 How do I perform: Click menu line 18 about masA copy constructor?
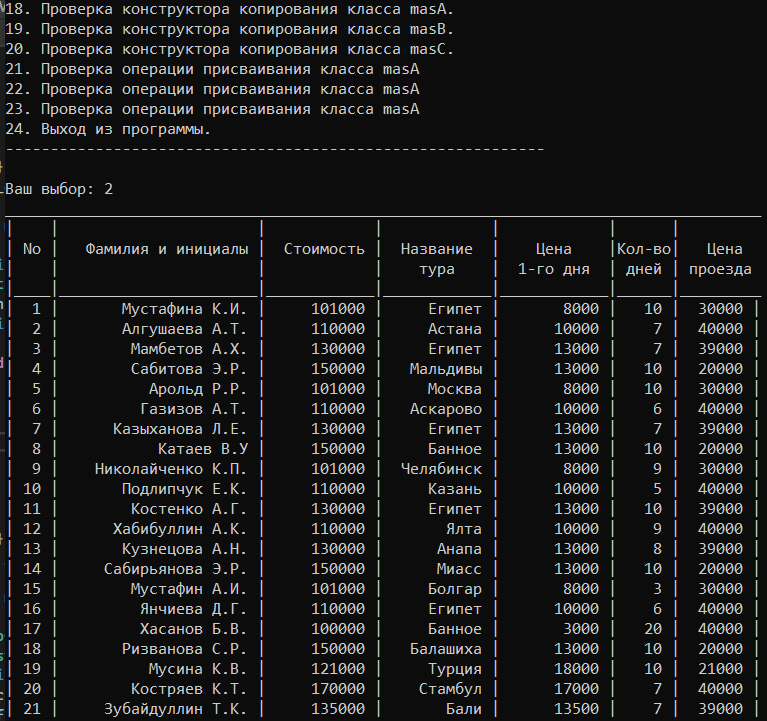(229, 9)
